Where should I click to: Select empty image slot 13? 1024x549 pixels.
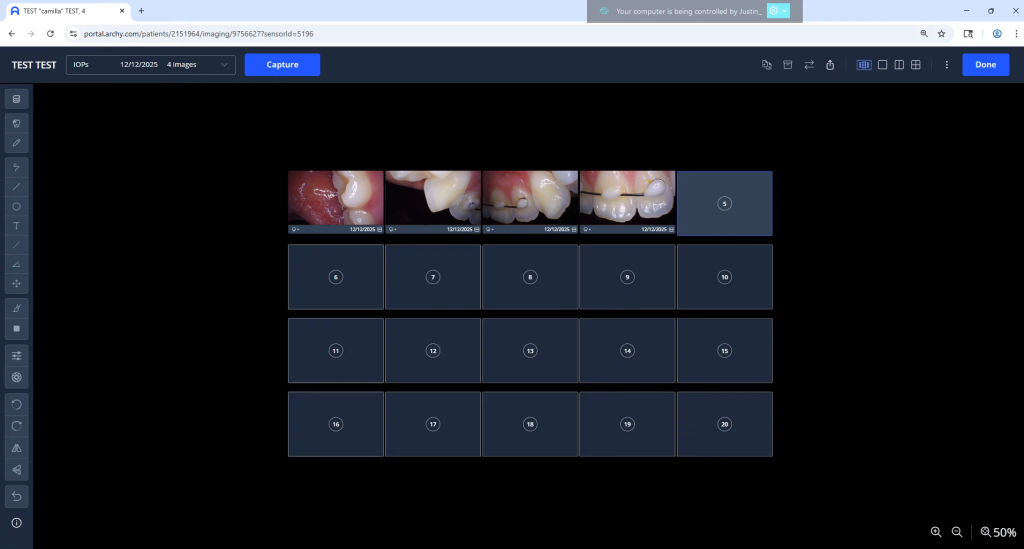530,351
